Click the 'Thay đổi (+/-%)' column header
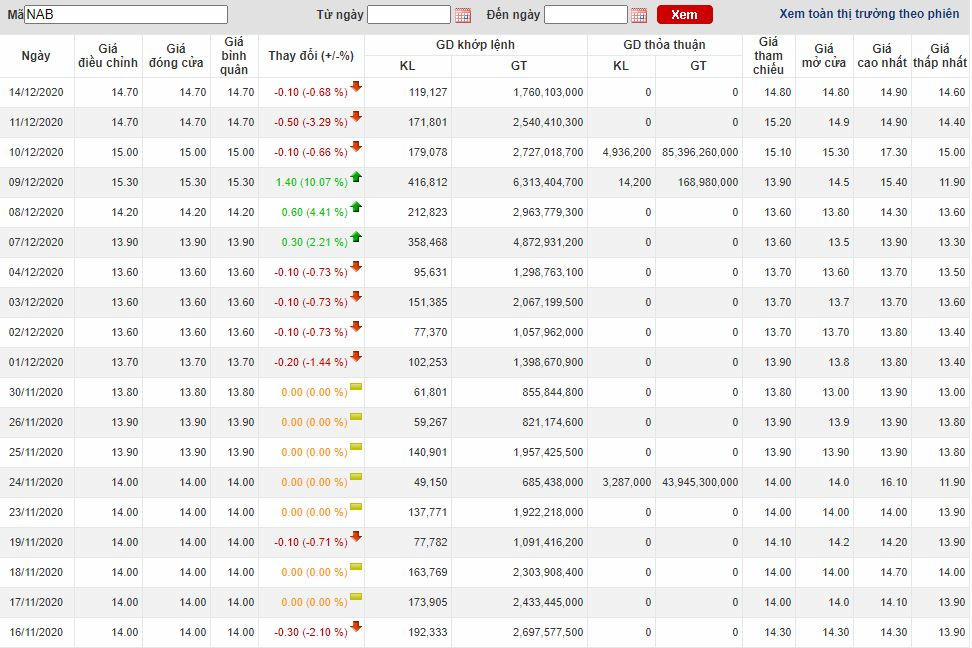Image resolution: width=972 pixels, height=648 pixels. (x=311, y=56)
